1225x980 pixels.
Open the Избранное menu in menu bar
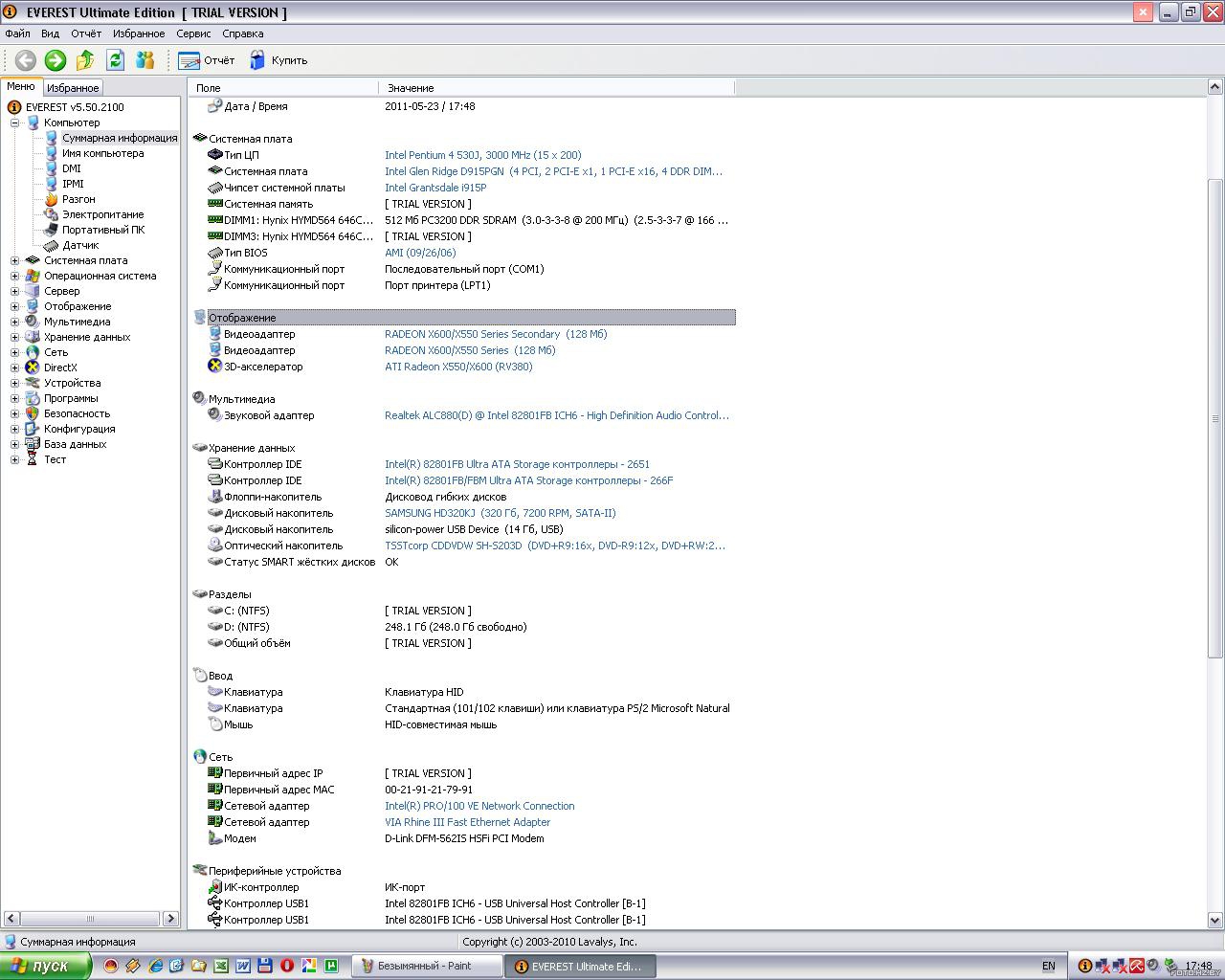pos(139,33)
